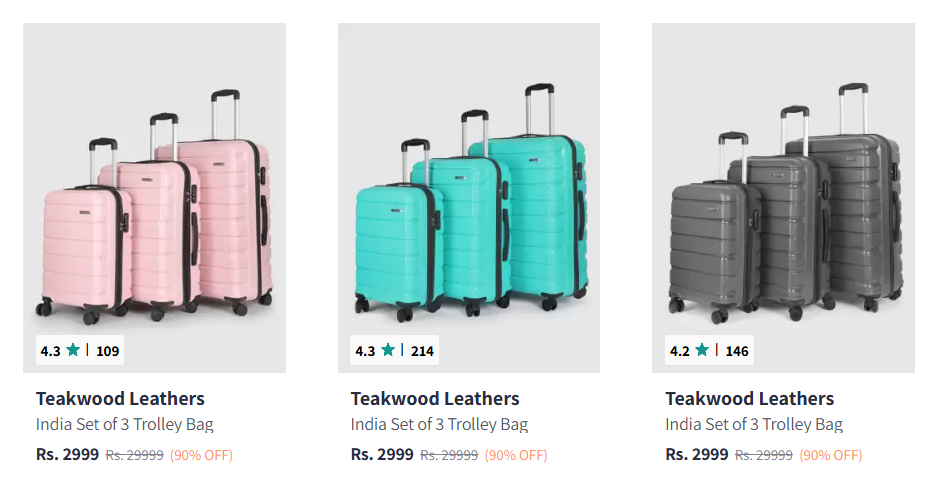Click the green star on the 4.3 | 109 rating
This screenshot has width=947, height=500.
pyautogui.click(x=73, y=350)
